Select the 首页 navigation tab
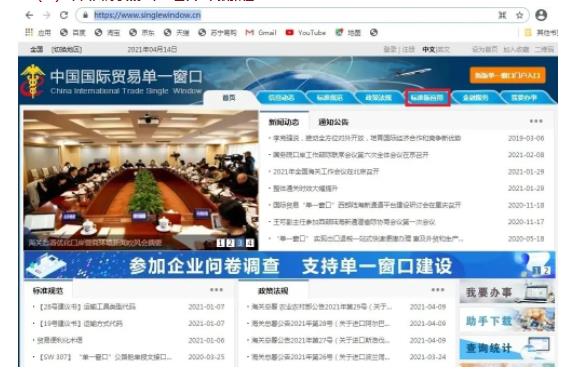The height and width of the screenshot is (374, 584). coord(229,98)
